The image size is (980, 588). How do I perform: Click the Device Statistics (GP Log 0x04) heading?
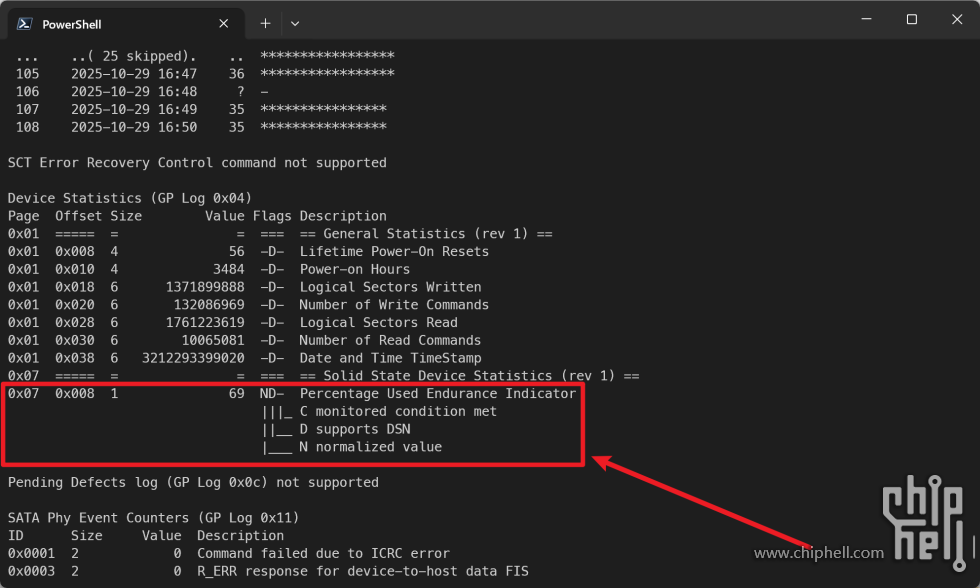(130, 198)
